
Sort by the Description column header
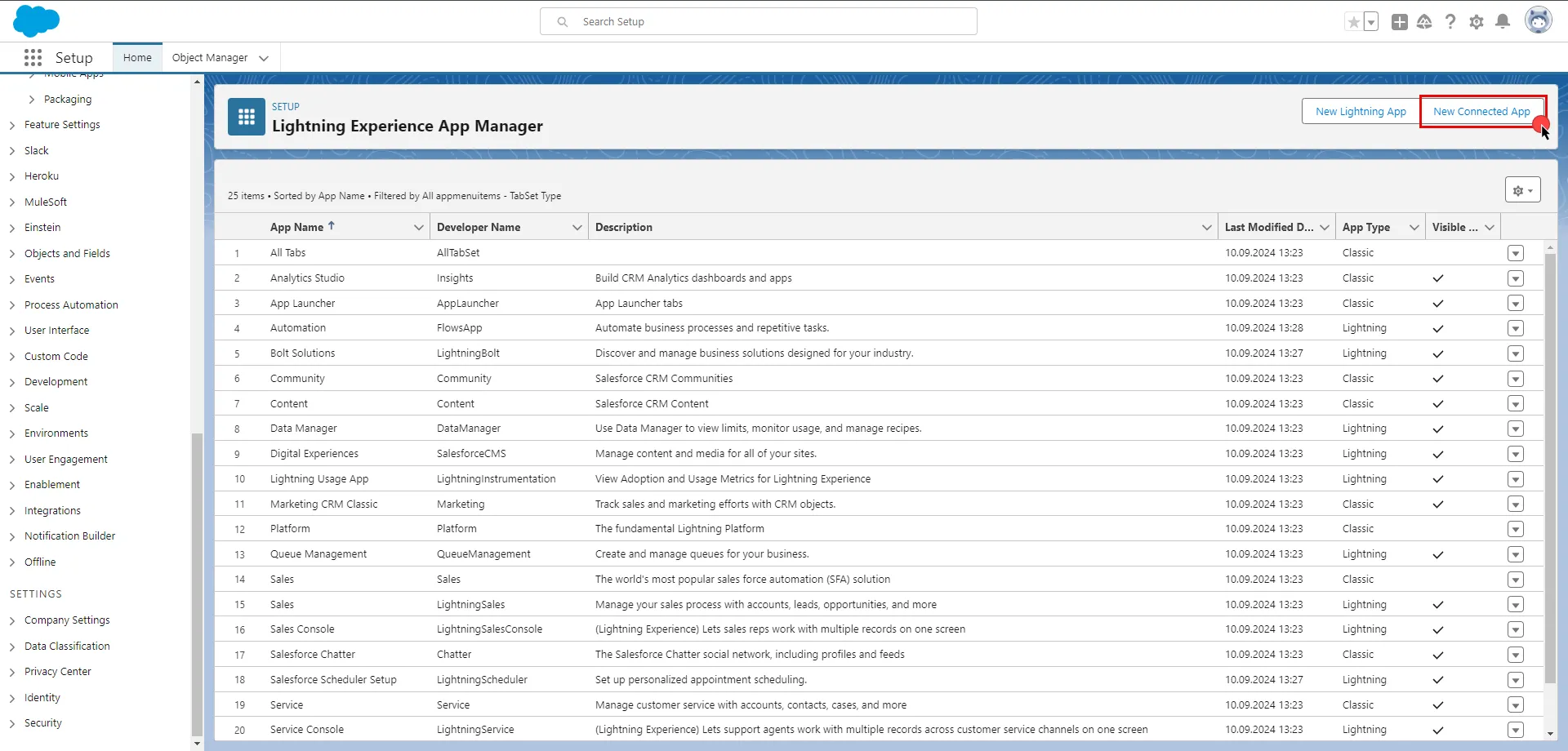[x=624, y=228]
